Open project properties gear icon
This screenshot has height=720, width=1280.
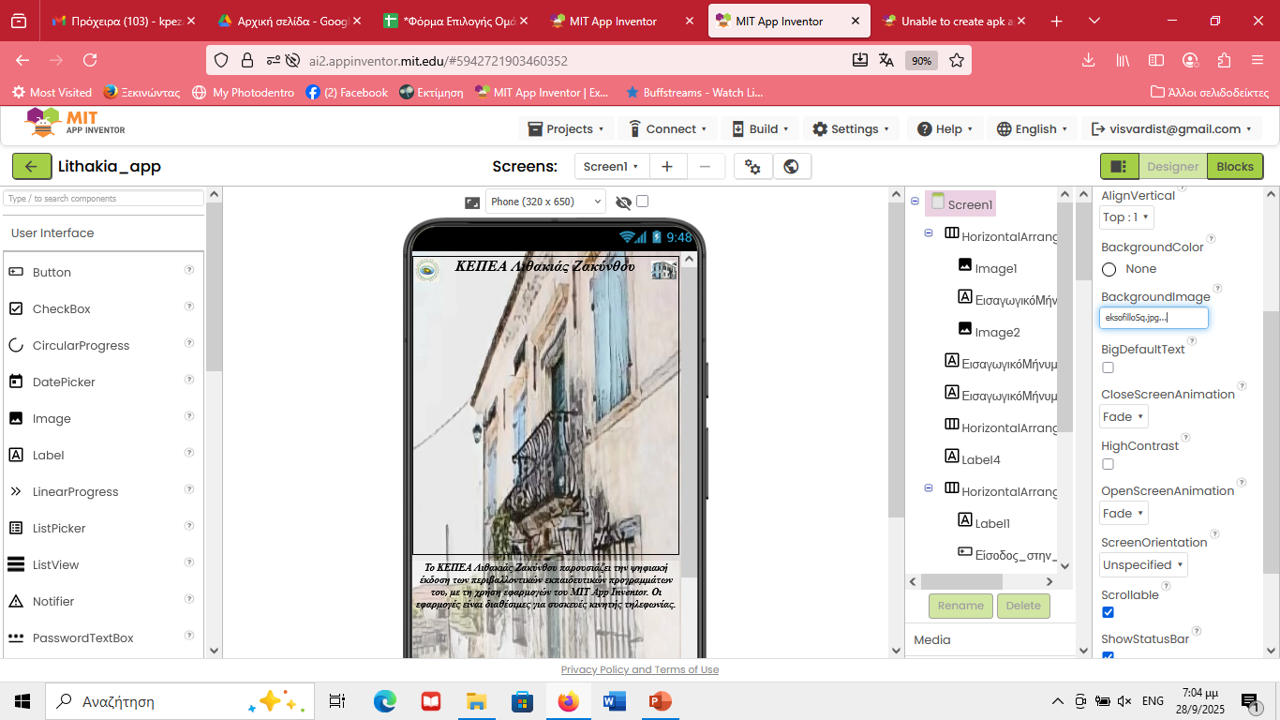point(753,166)
